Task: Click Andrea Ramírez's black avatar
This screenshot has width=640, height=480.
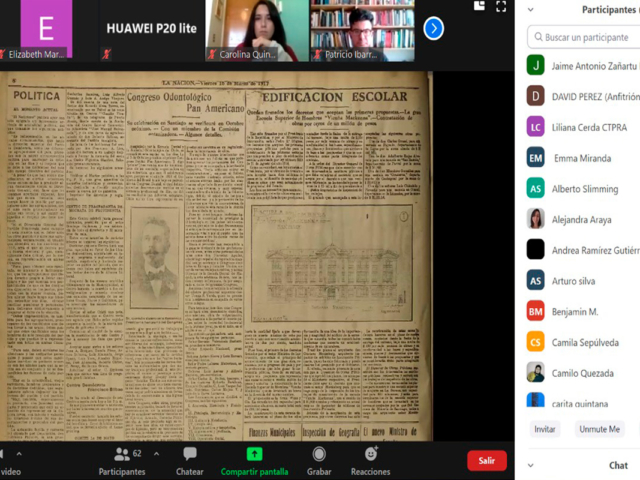Action: point(536,250)
